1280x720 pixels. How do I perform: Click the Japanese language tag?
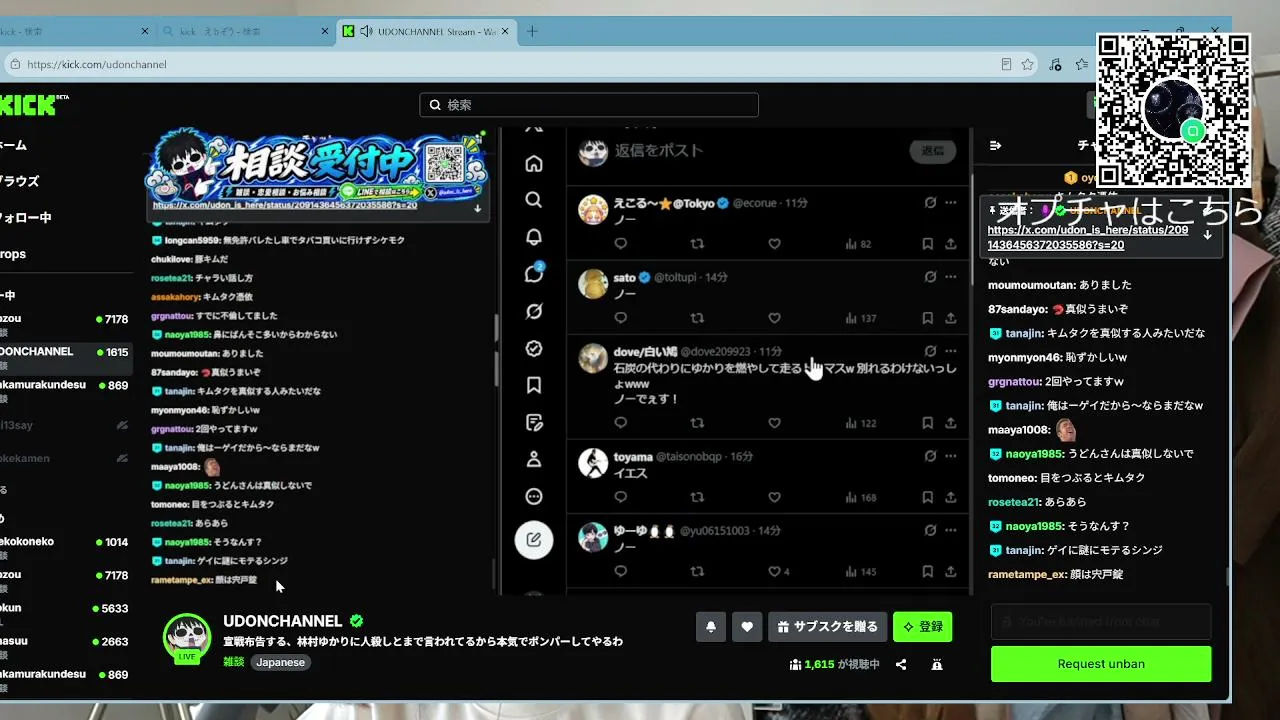280,662
